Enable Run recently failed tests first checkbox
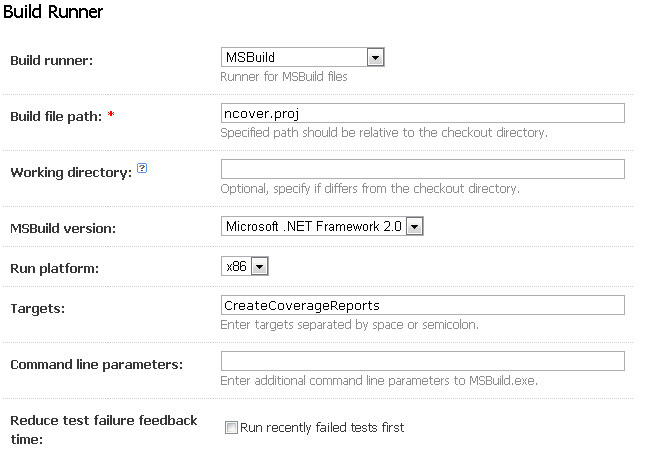Image resolution: width=649 pixels, height=457 pixels. pyautogui.click(x=231, y=428)
